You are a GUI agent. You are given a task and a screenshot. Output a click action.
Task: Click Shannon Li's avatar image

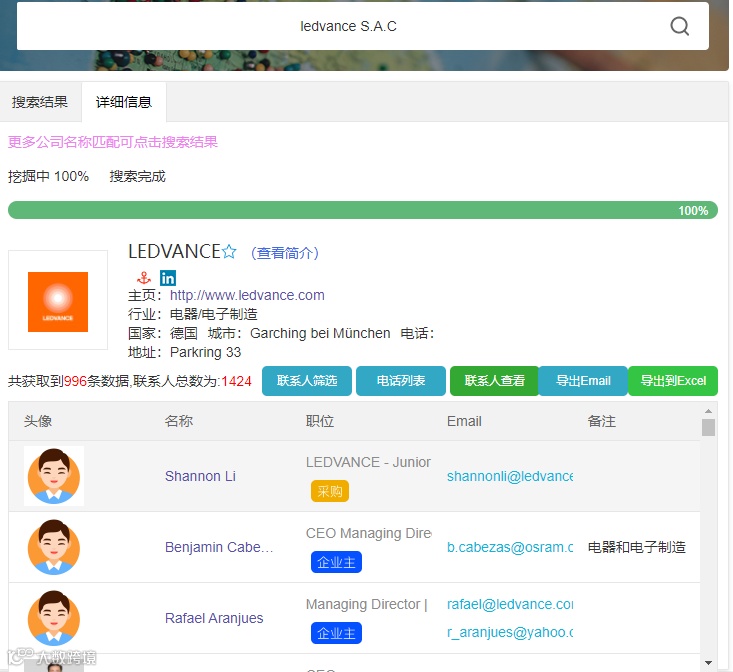(54, 476)
